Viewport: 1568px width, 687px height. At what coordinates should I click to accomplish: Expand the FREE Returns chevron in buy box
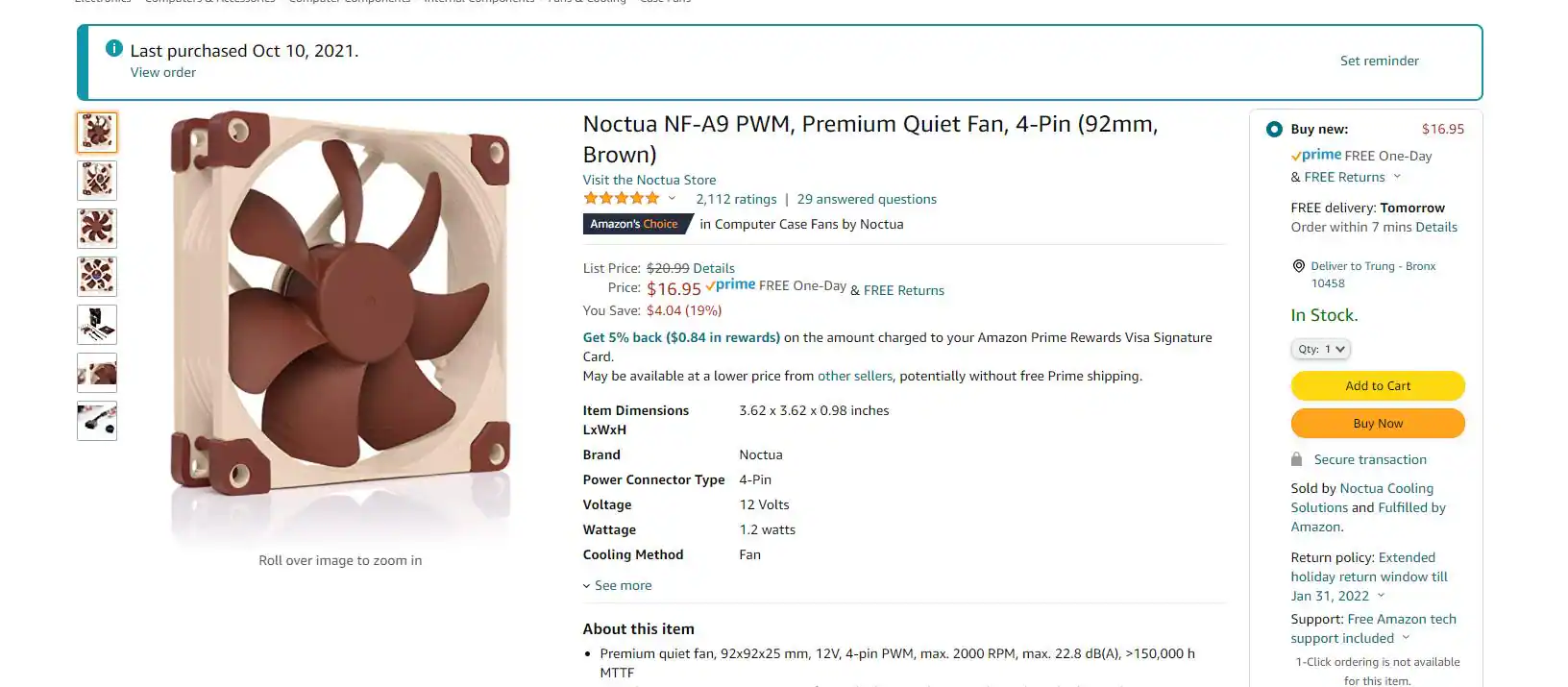coord(1397,177)
